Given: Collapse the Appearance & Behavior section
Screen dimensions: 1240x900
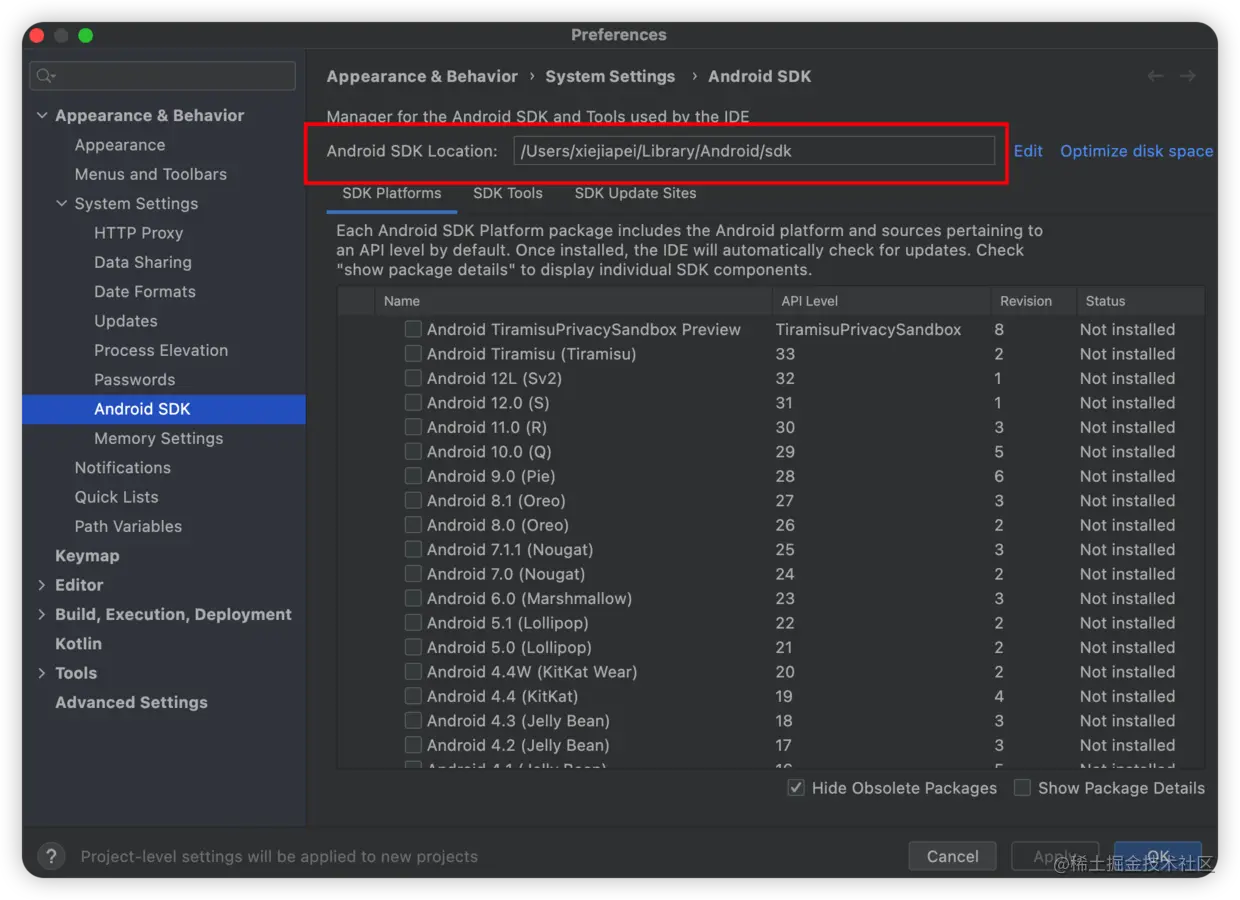Looking at the screenshot, I should pyautogui.click(x=42, y=116).
